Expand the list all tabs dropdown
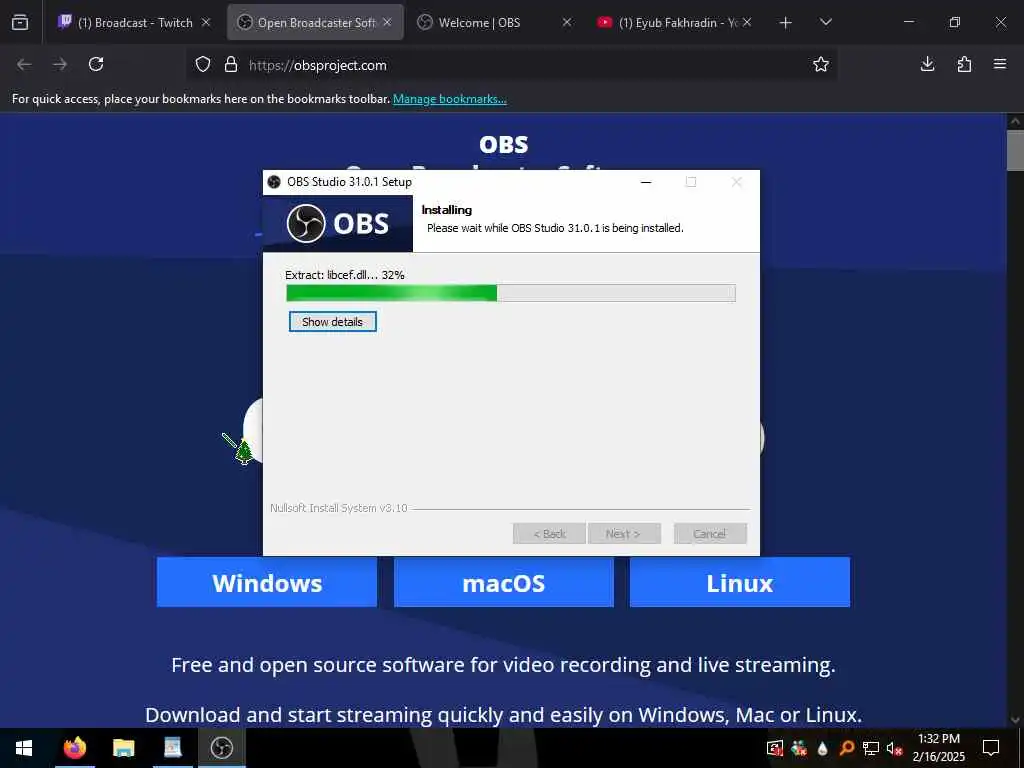 pos(825,22)
